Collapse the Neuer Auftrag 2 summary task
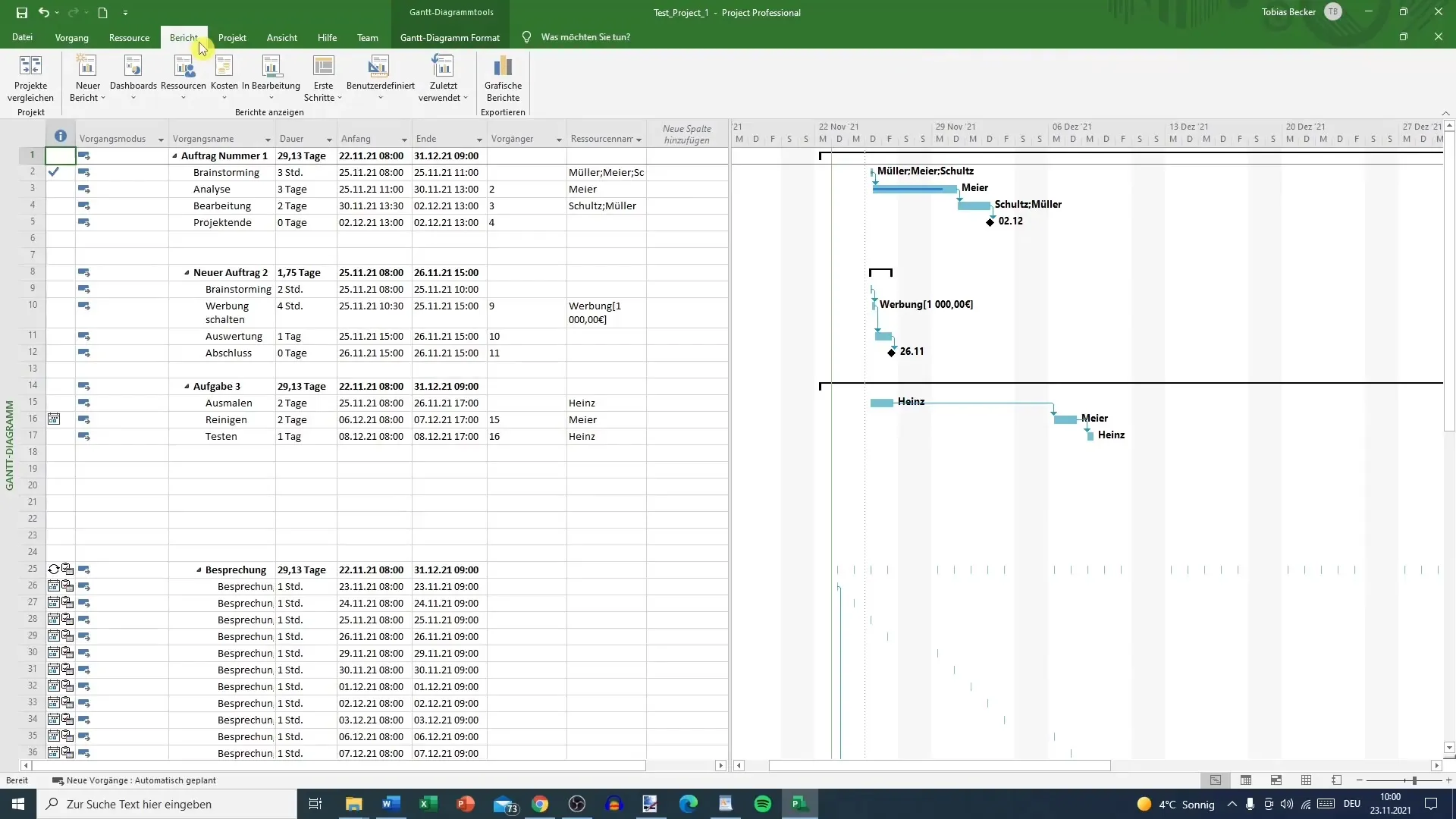 [187, 273]
